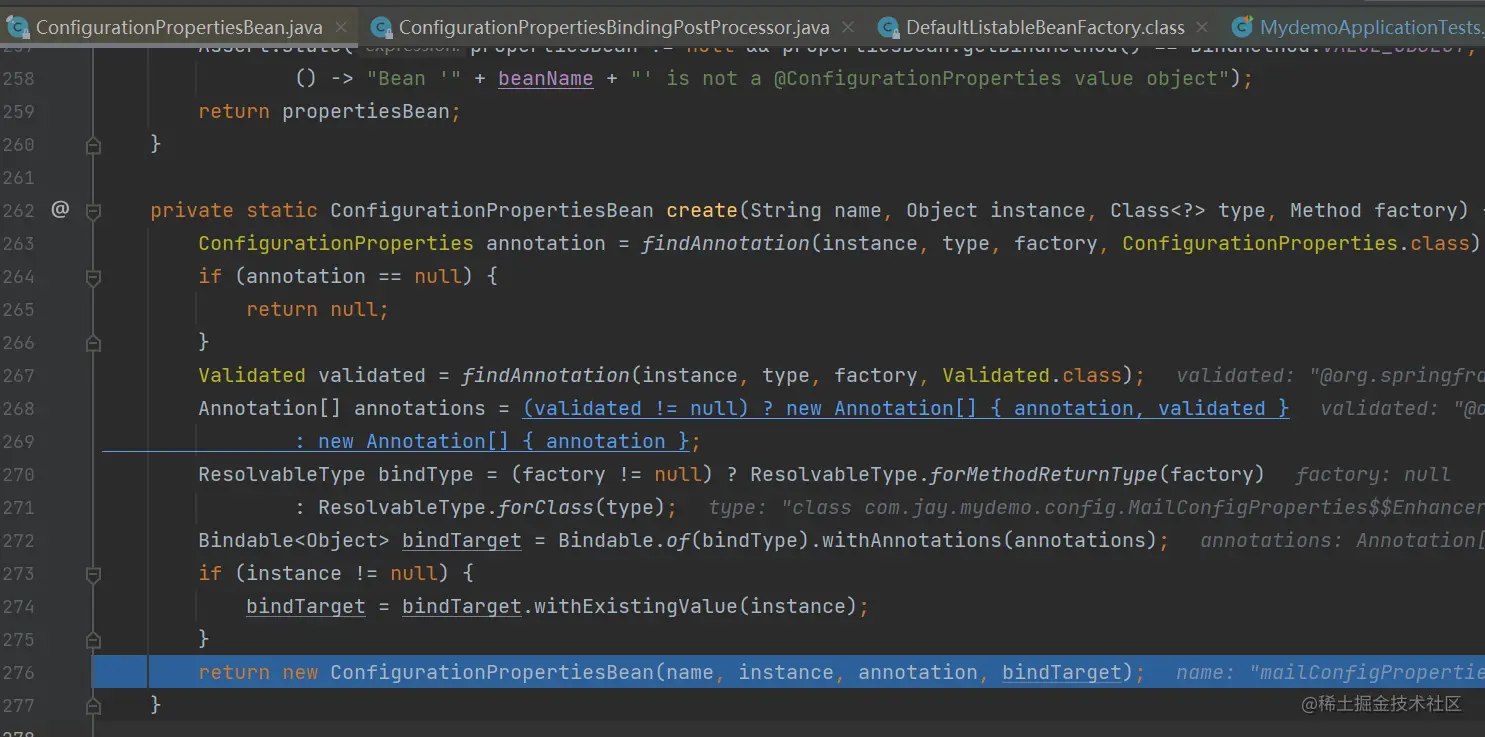Image resolution: width=1485 pixels, height=737 pixels.
Task: Switch to ConfigurationPropertiesBindingPostProcessor.java tab
Action: tap(614, 28)
